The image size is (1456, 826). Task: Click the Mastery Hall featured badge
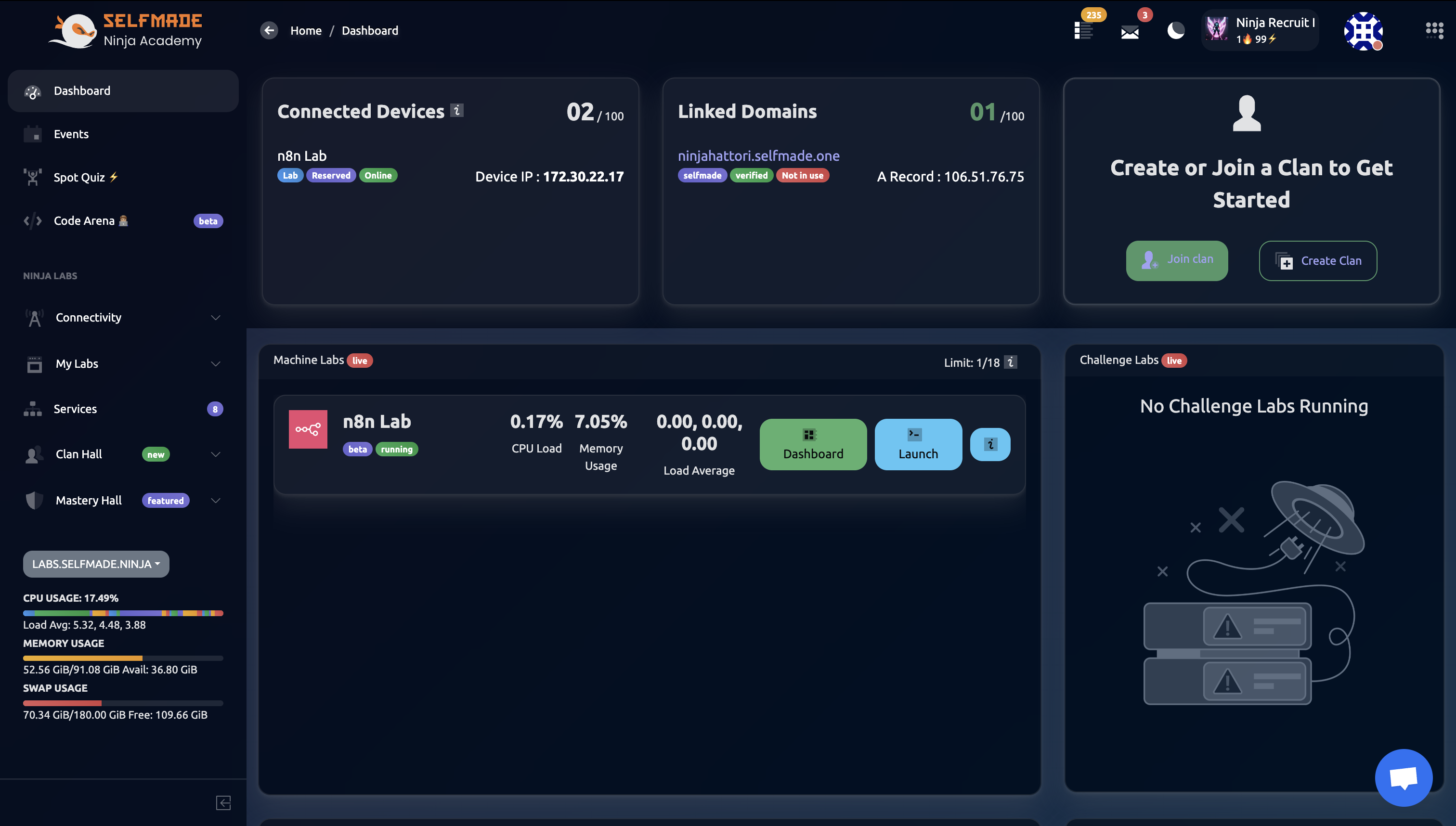(x=166, y=501)
